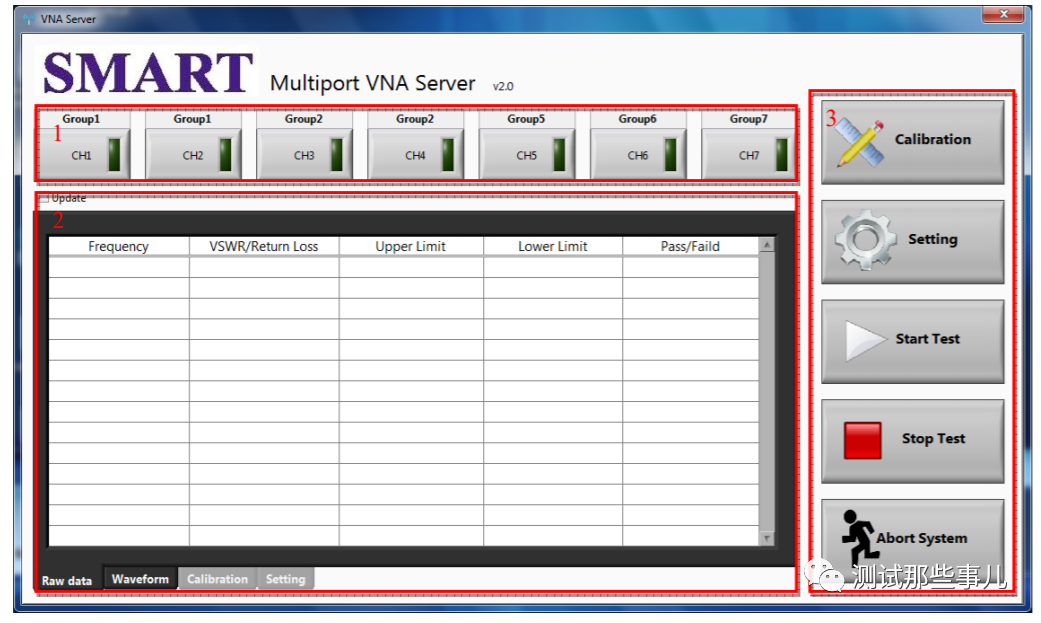Viewport: 1041px width, 623px height.
Task: Click the table scrollbar up arrow
Action: click(767, 245)
